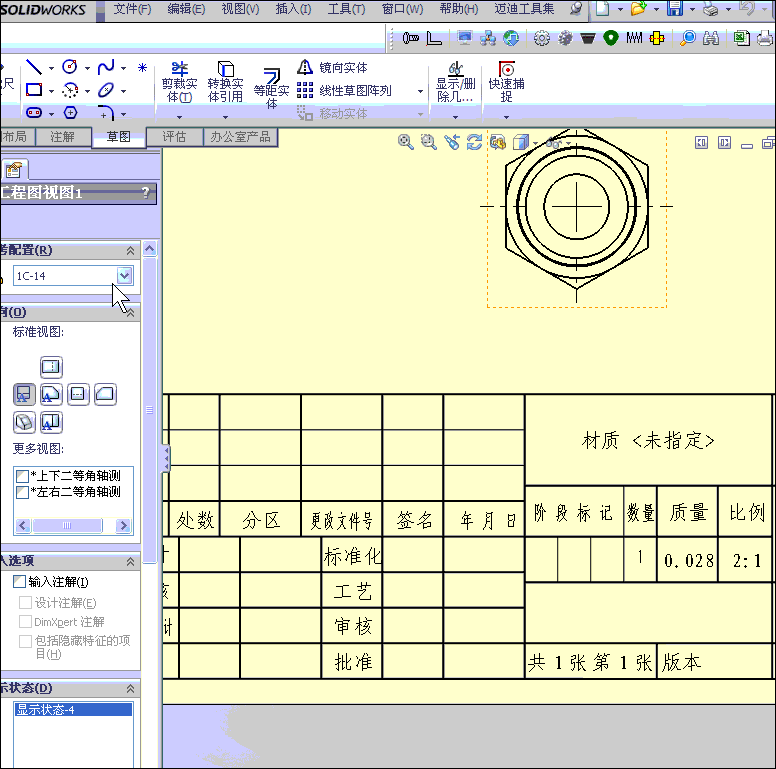The height and width of the screenshot is (769, 776).
Task: Select the Circle sketch tool
Action: click(70, 67)
